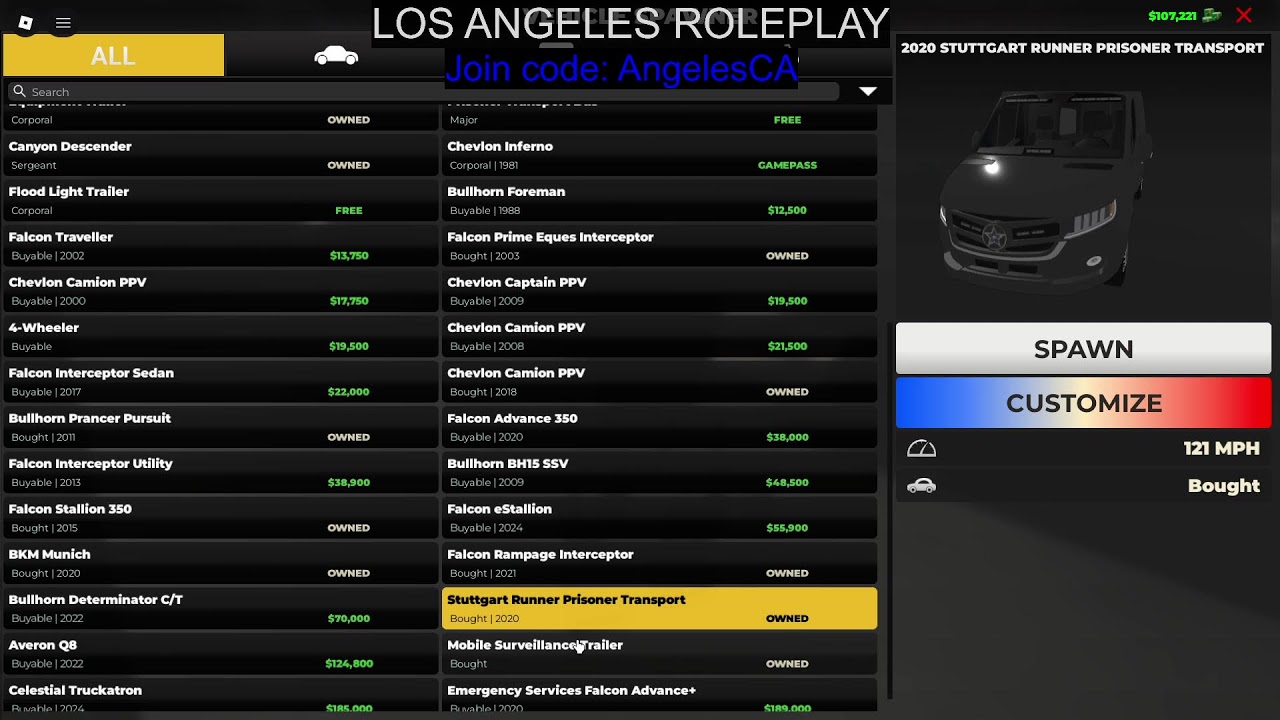Click the green cash stack icon
The image size is (1280, 720).
[x=1212, y=15]
